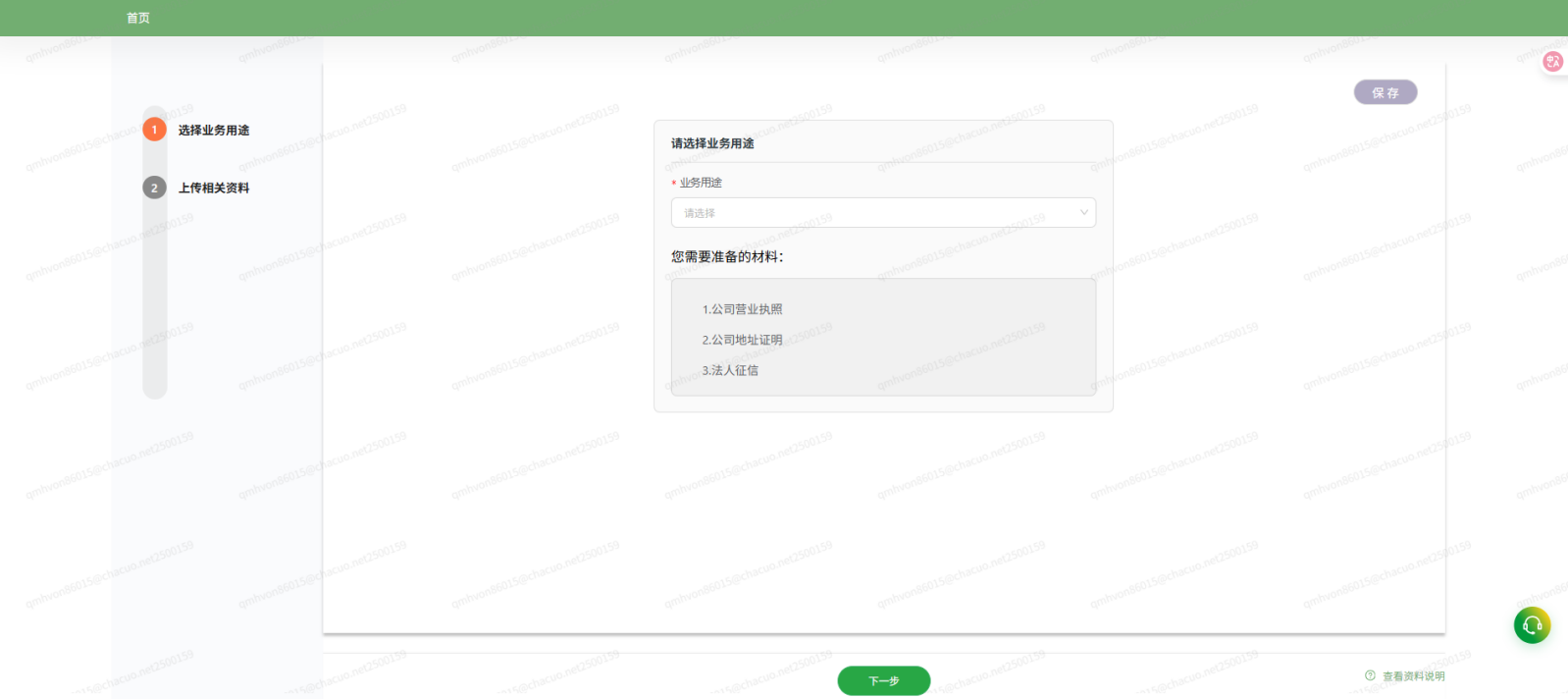This screenshot has height=699, width=1568.
Task: Open the 业务用途 dropdown
Action: point(883,213)
